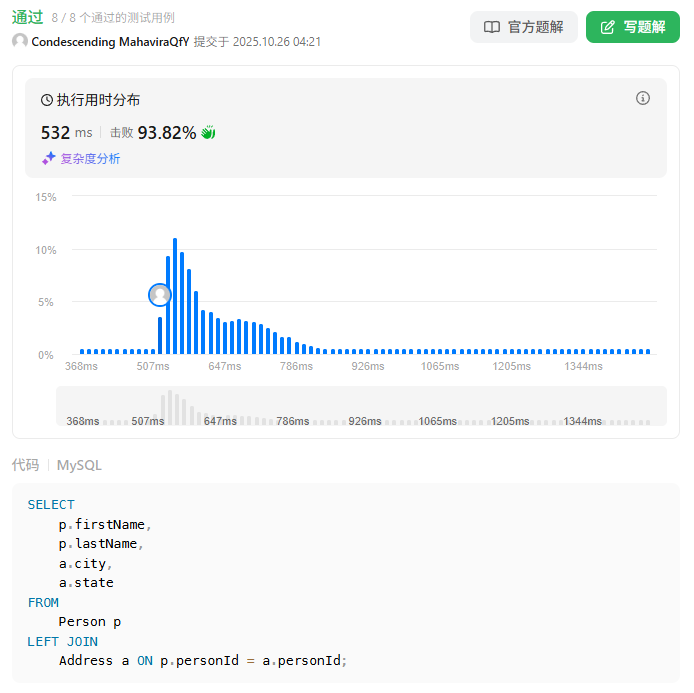Click the book icon in 官方题解
Screen dimensions: 694x693
[x=492, y=27]
